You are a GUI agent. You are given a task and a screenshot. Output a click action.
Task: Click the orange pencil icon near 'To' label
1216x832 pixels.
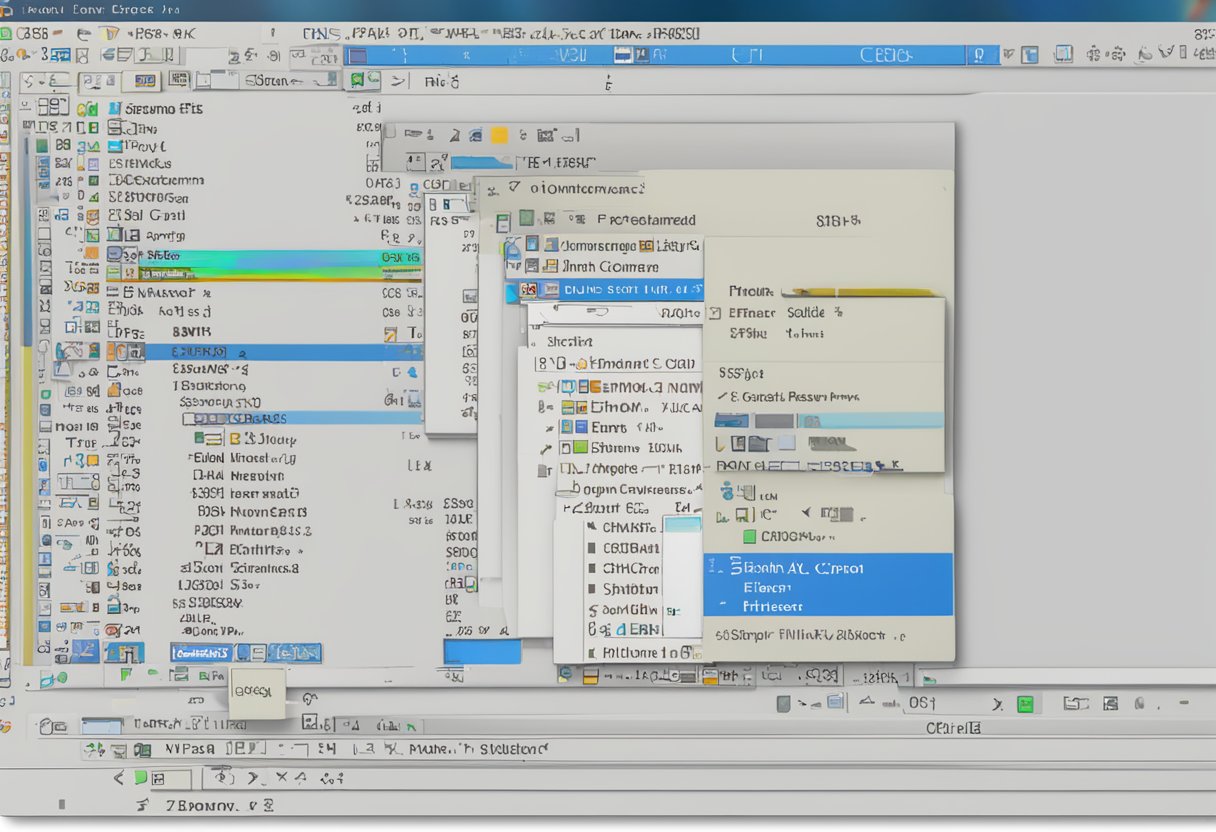coord(391,335)
